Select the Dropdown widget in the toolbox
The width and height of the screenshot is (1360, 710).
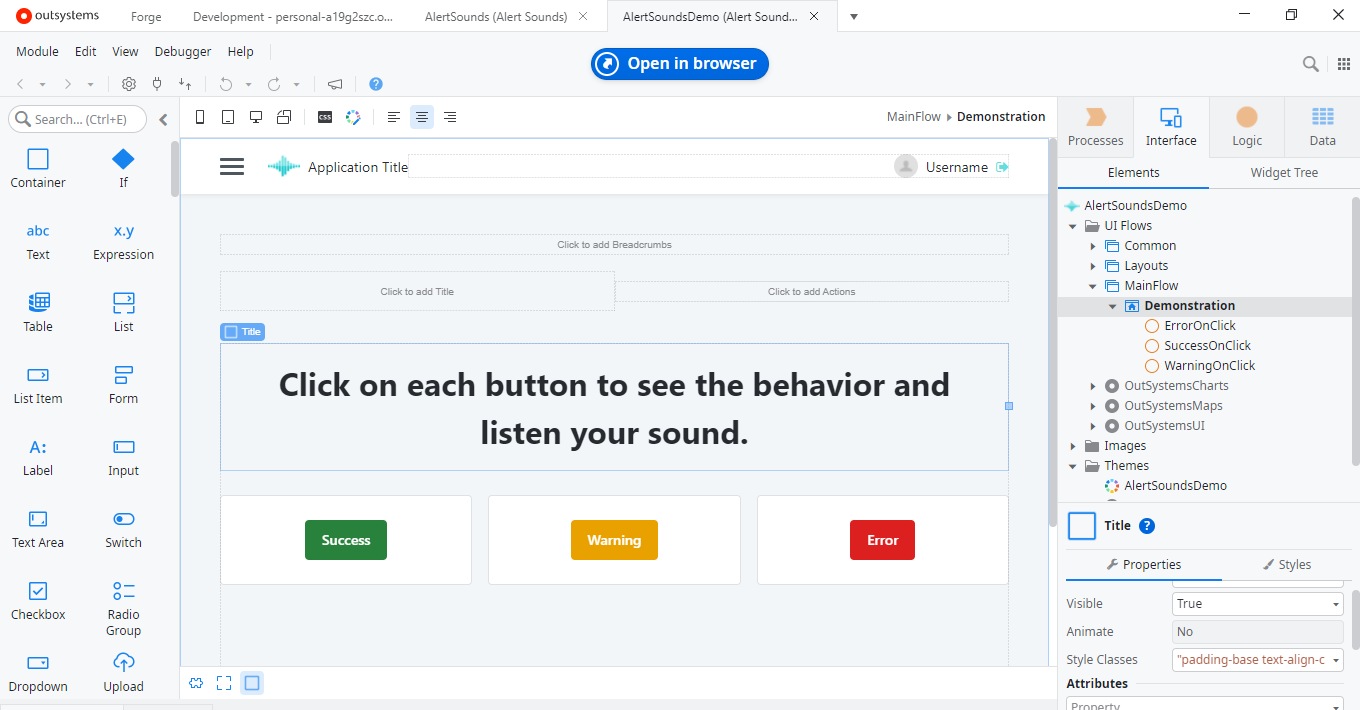[x=38, y=673]
